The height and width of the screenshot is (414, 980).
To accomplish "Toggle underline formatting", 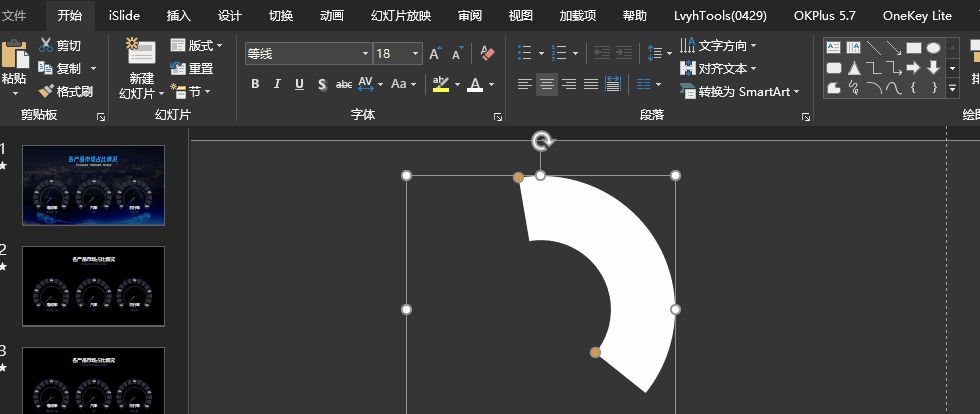I will tap(299, 84).
